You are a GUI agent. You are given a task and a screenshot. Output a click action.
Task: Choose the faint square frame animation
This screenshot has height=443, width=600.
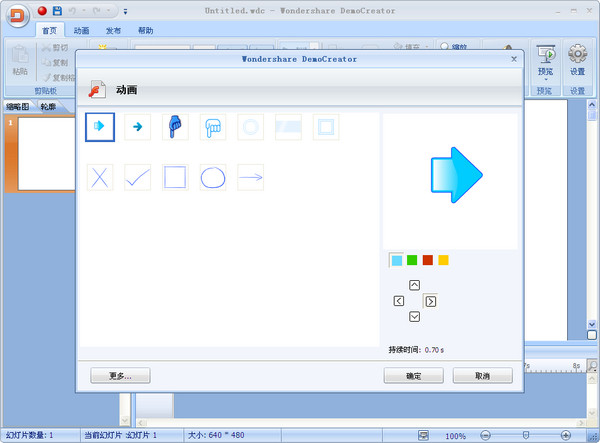click(326, 127)
